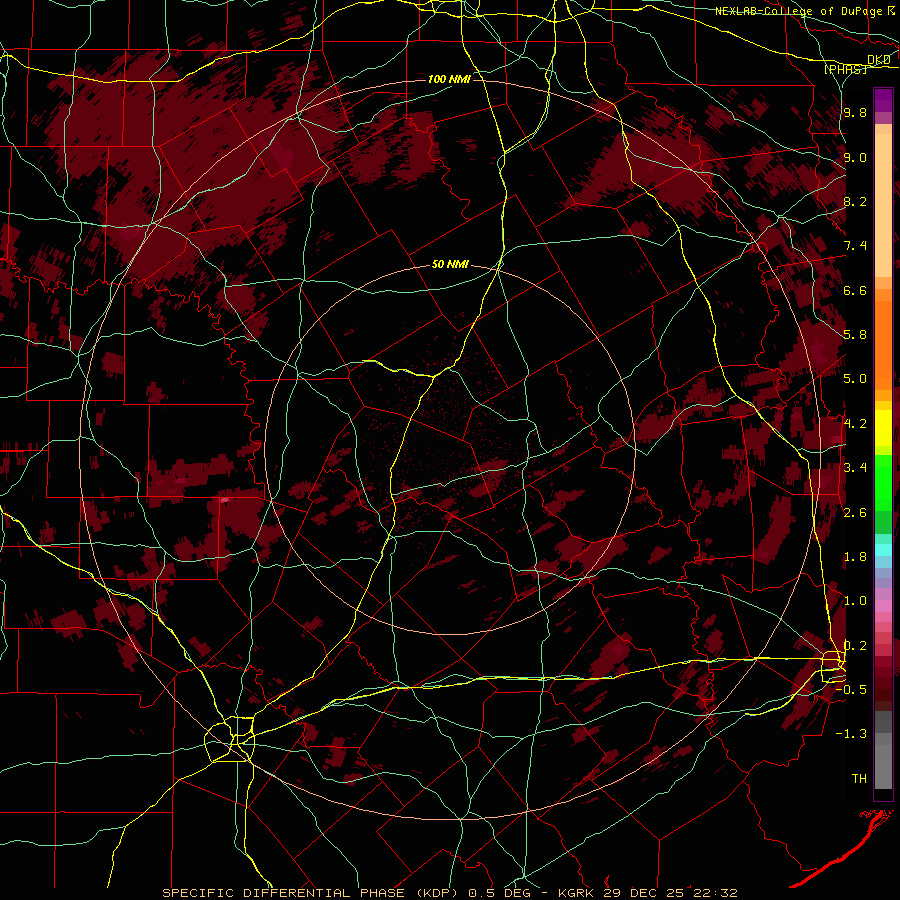Select the 100 NMI range ring label
Image resolution: width=900 pixels, height=900 pixels.
(449, 79)
